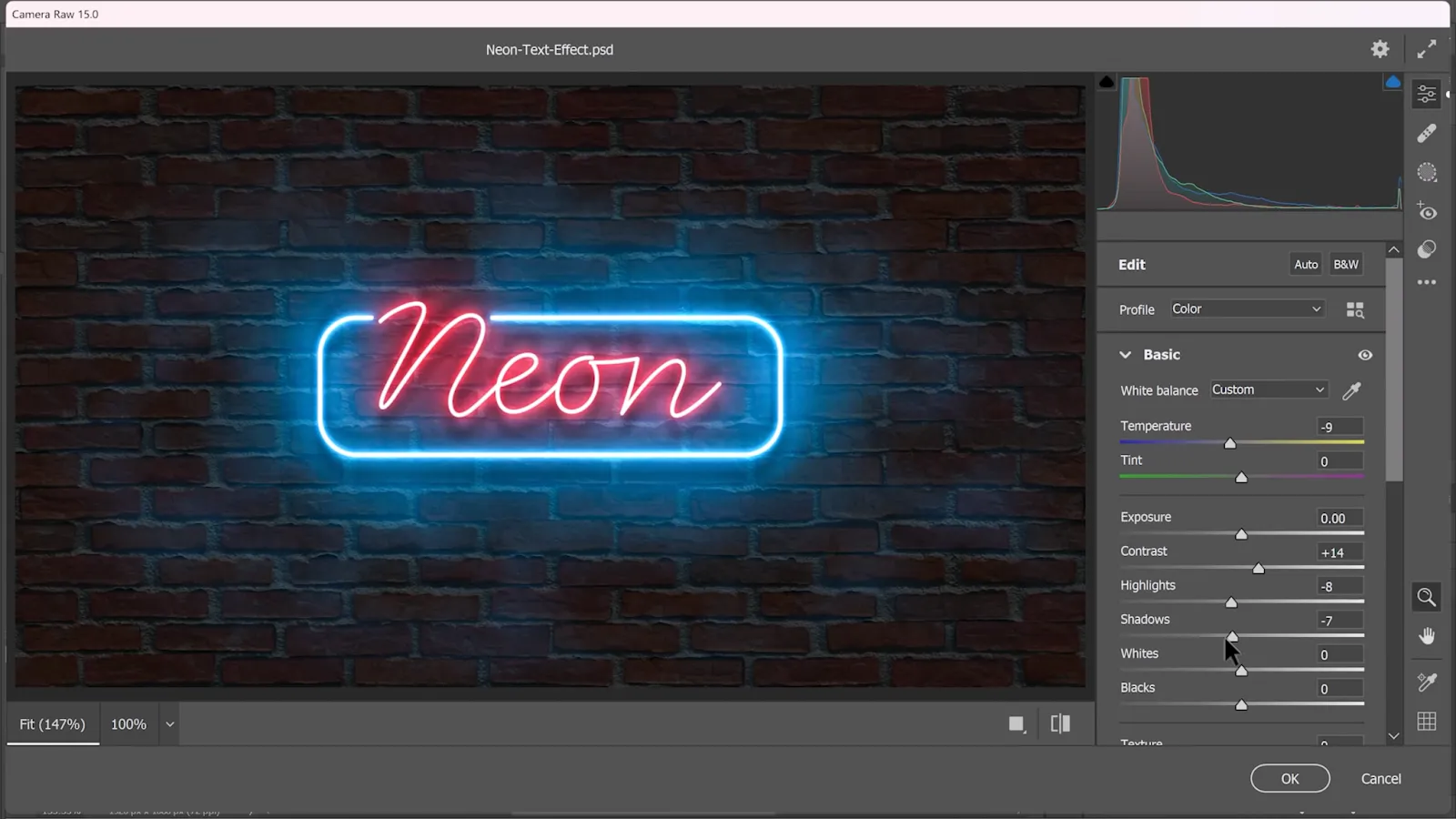The width and height of the screenshot is (1456, 819).
Task: Open the White balance Custom dropdown
Action: (1268, 390)
